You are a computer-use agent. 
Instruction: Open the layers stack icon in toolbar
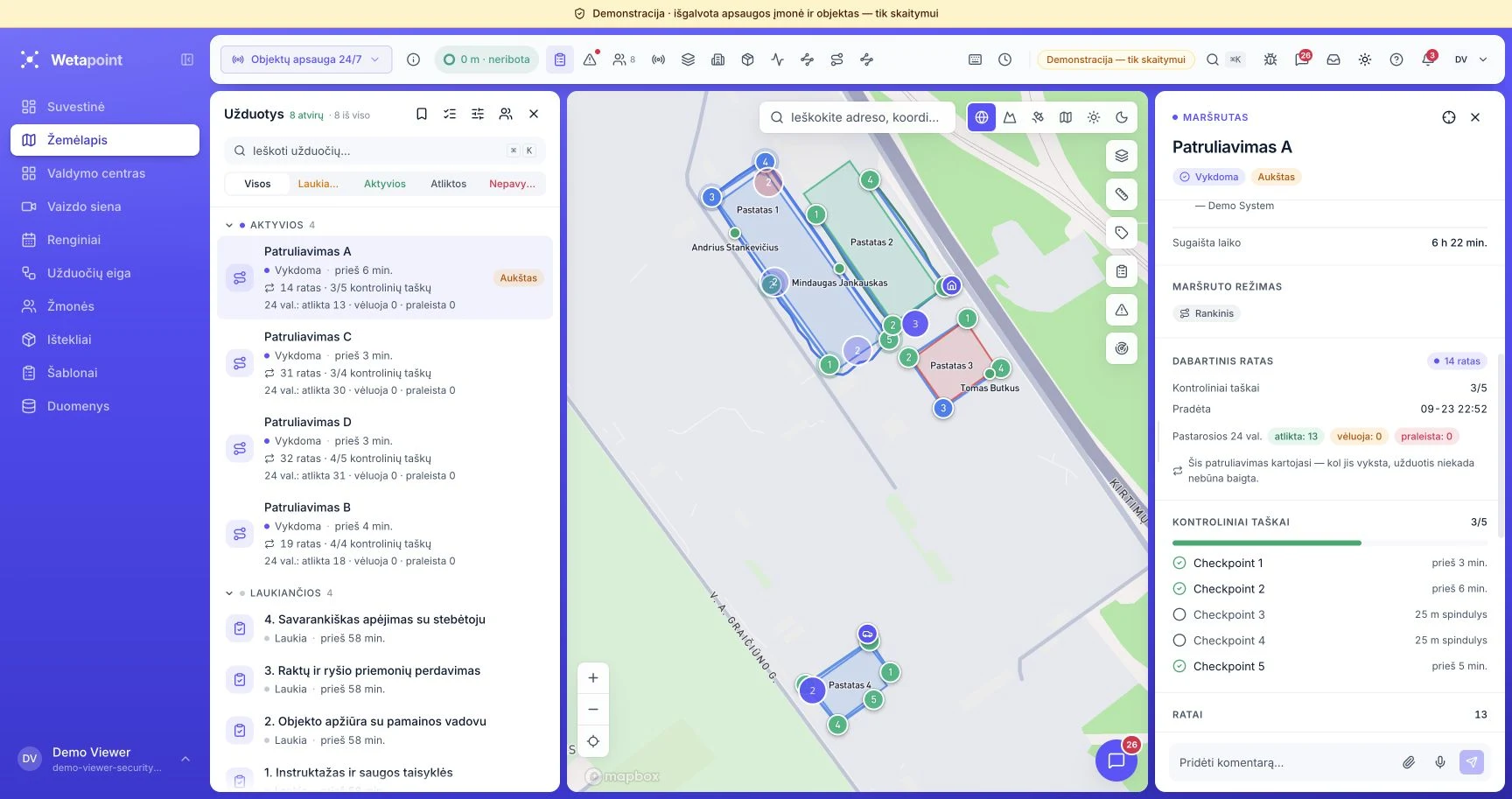tap(688, 60)
